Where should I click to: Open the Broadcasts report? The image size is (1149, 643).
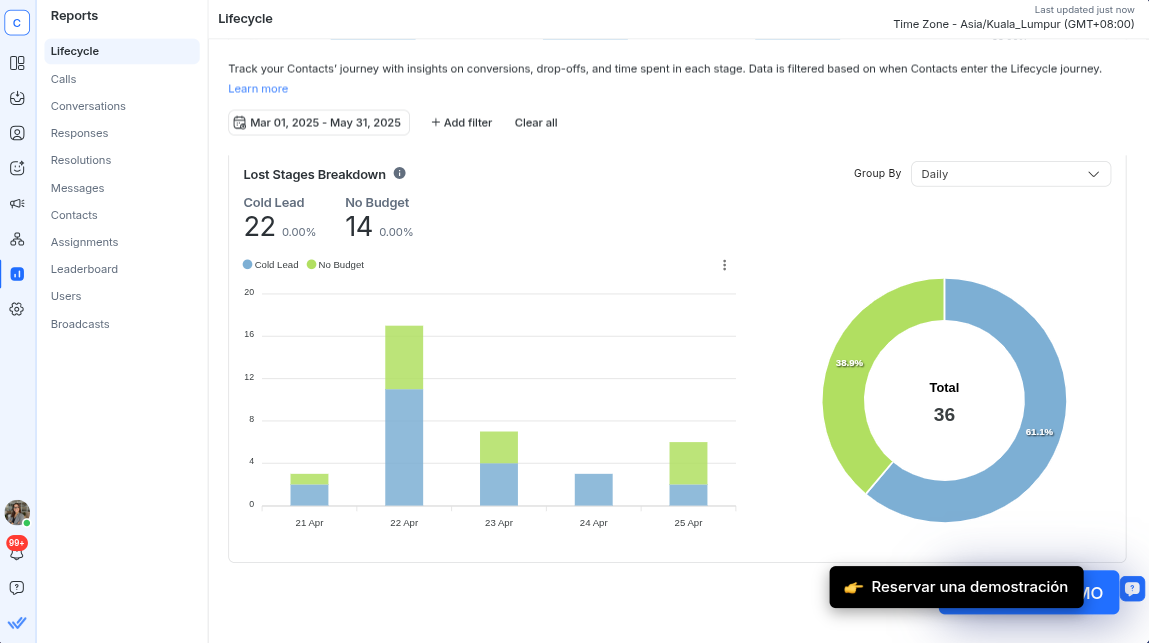coord(80,325)
